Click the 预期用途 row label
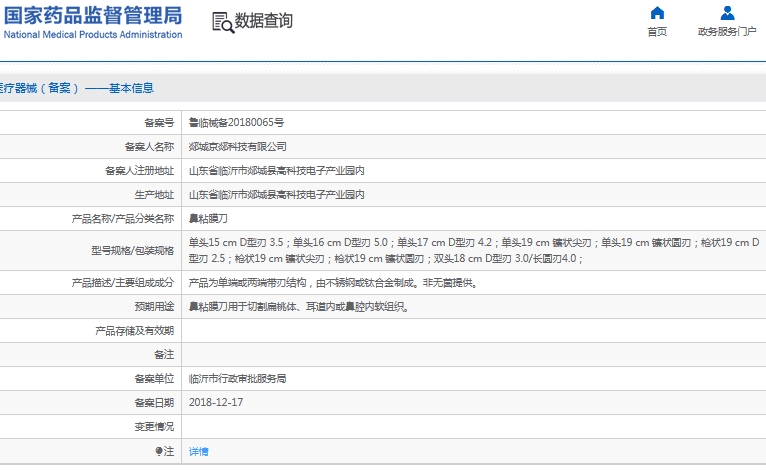Viewport: 766px width, 474px height. (154, 306)
